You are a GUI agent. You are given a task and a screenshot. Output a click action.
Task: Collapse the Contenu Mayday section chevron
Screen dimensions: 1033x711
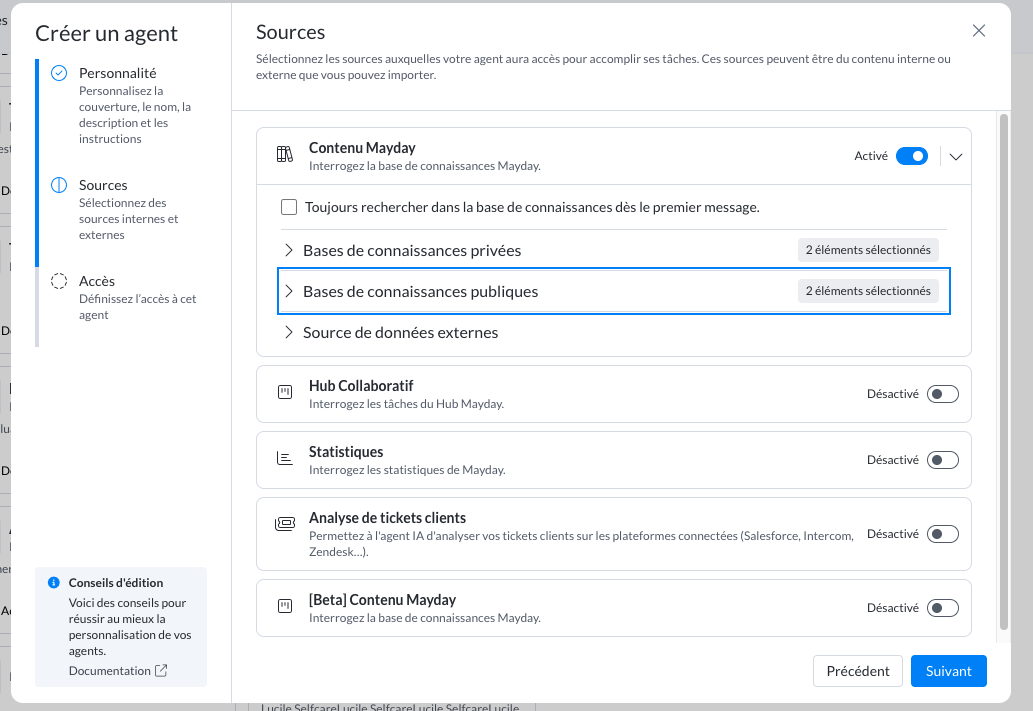click(956, 156)
